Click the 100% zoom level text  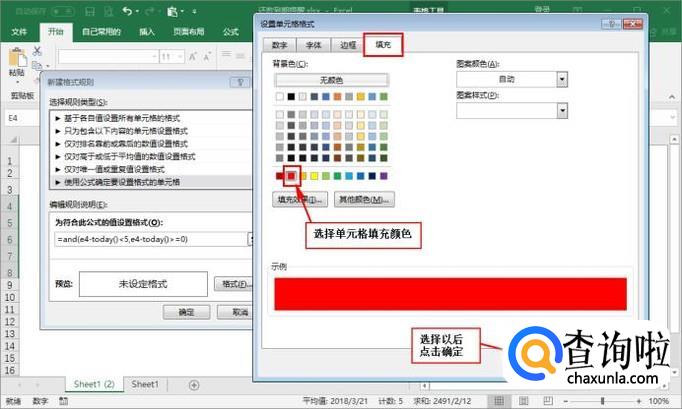[x=659, y=401]
